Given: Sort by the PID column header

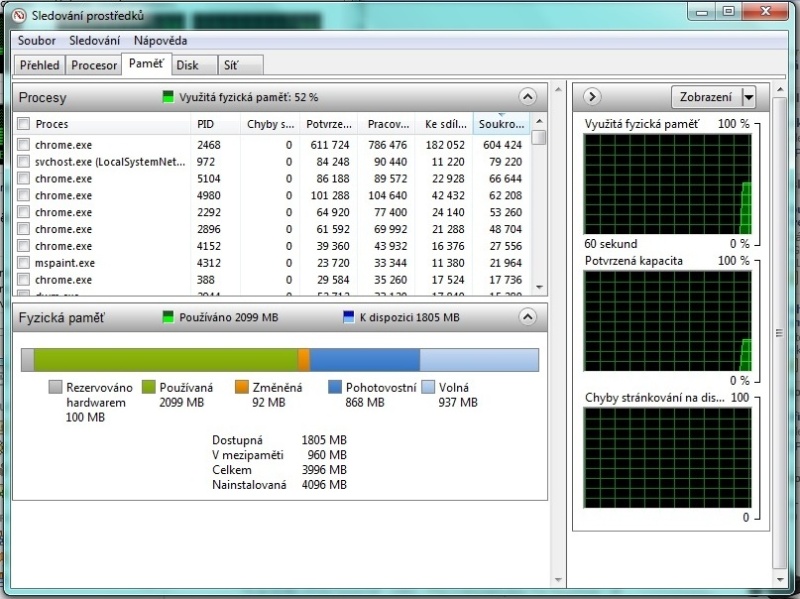Looking at the screenshot, I should pyautogui.click(x=215, y=124).
